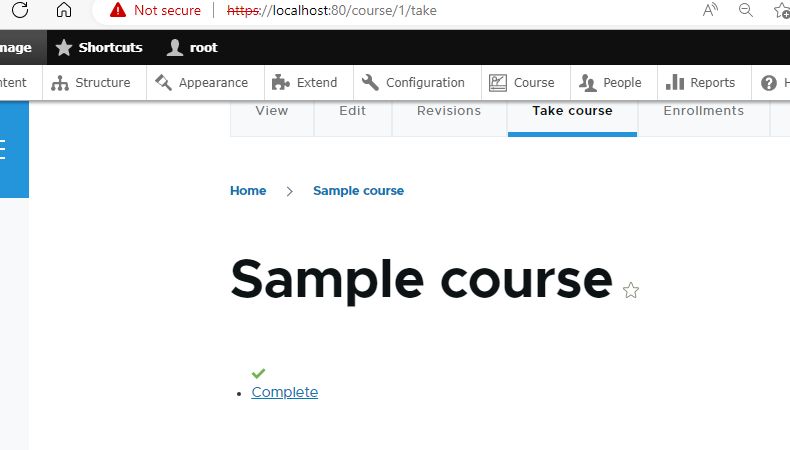This screenshot has height=450, width=790.
Task: Open the root user menu
Action: pos(192,47)
